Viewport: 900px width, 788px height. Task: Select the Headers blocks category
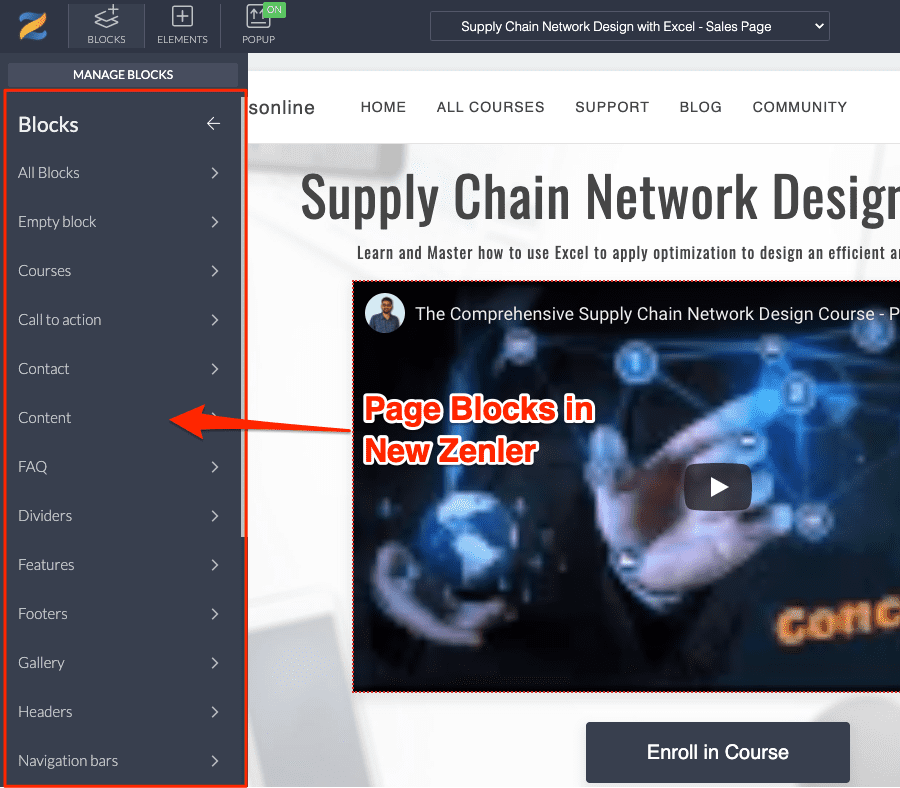pyautogui.click(x=119, y=712)
